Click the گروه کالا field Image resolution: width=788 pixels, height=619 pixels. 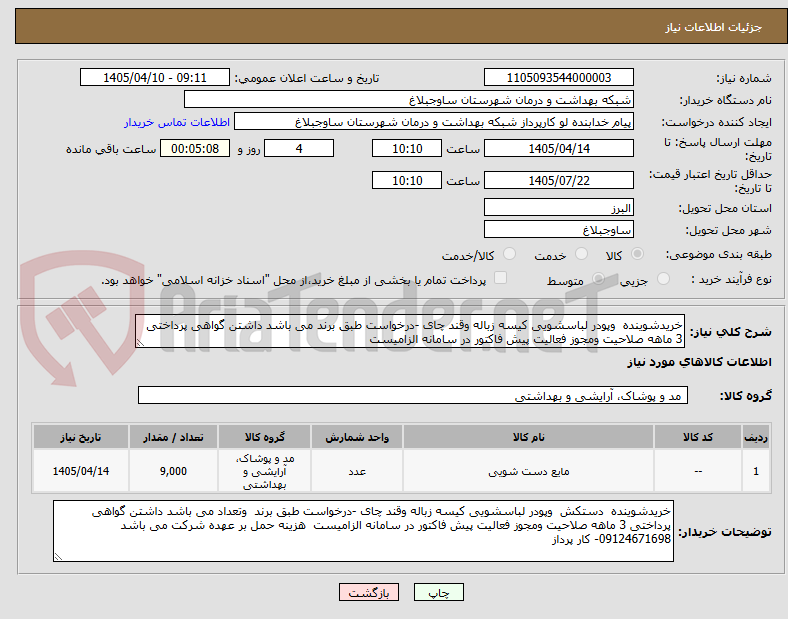[413, 395]
